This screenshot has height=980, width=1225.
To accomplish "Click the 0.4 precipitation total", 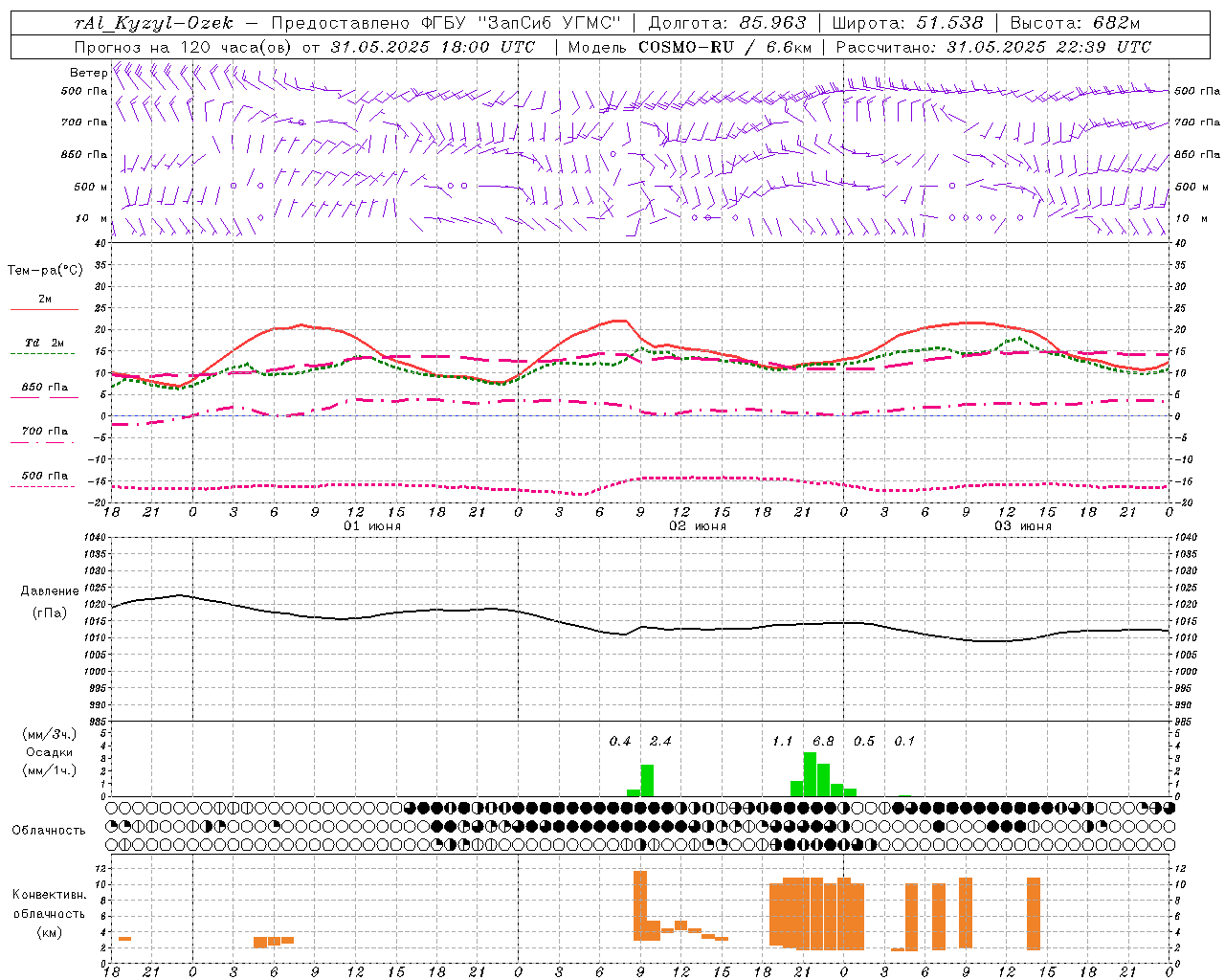I will click(x=620, y=742).
